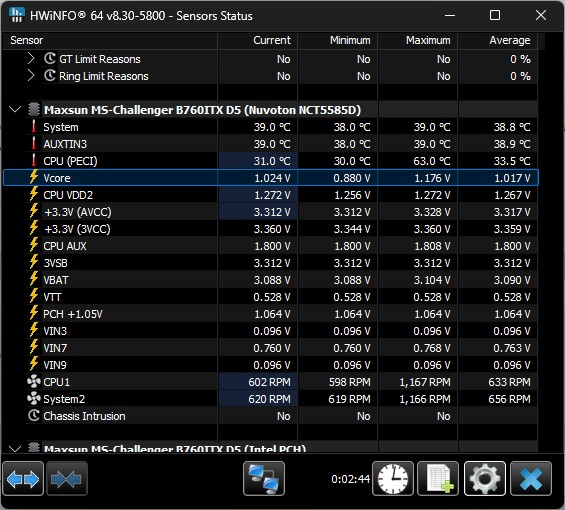Click the CPU VDD2 average 1.267 V
This screenshot has height=510, width=565.
[512, 195]
